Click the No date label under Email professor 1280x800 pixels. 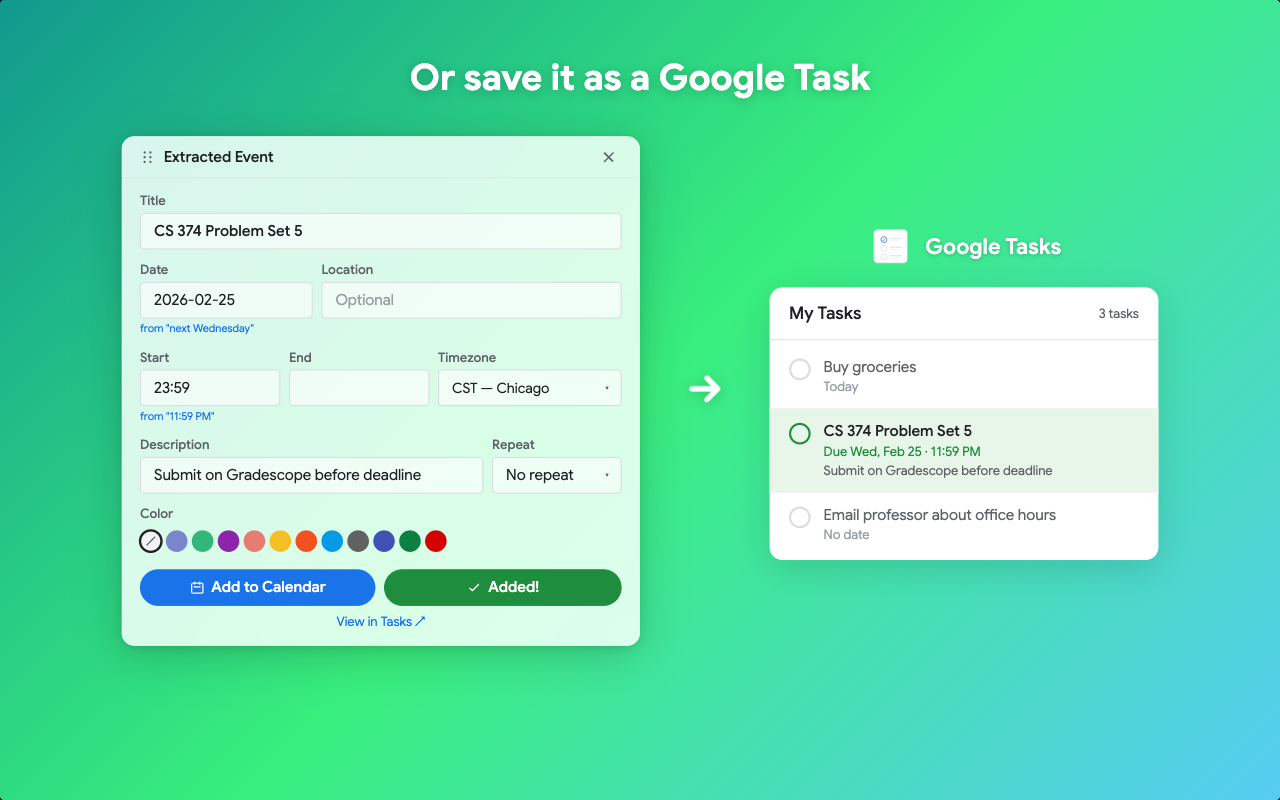(x=846, y=535)
